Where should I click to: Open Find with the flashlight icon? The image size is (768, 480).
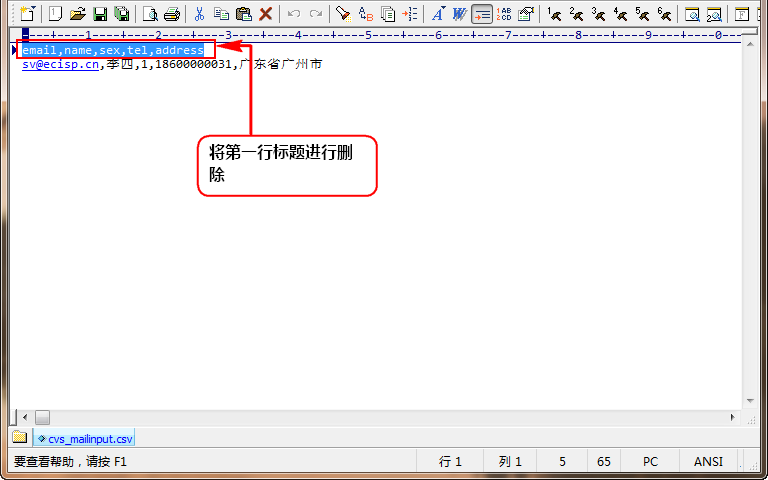(x=343, y=14)
